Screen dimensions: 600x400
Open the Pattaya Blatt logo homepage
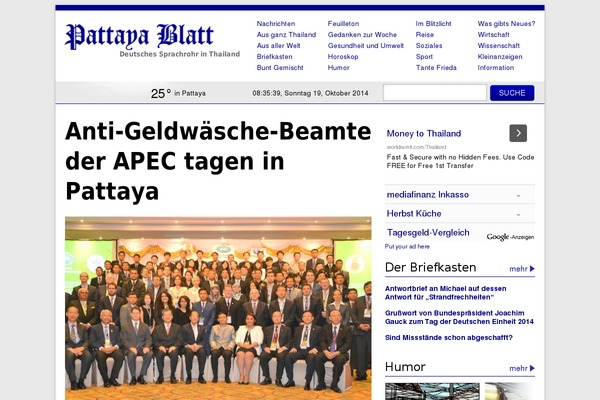[x=139, y=36]
